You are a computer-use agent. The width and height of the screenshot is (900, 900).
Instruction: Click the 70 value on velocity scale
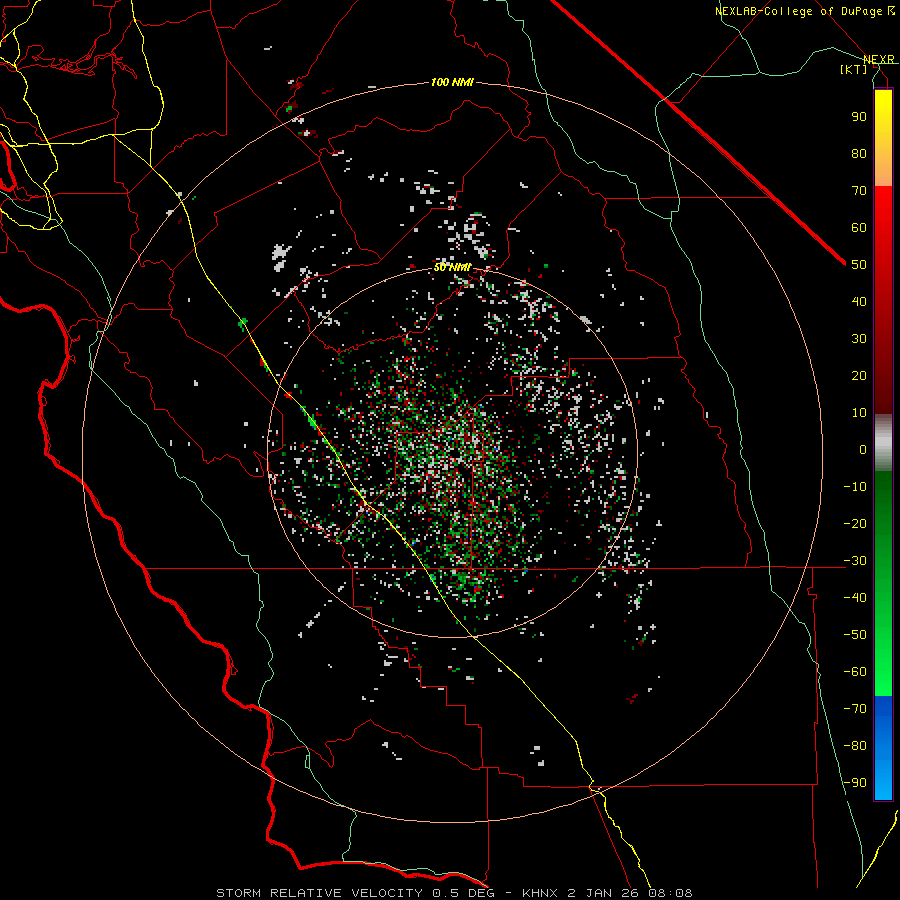(859, 191)
